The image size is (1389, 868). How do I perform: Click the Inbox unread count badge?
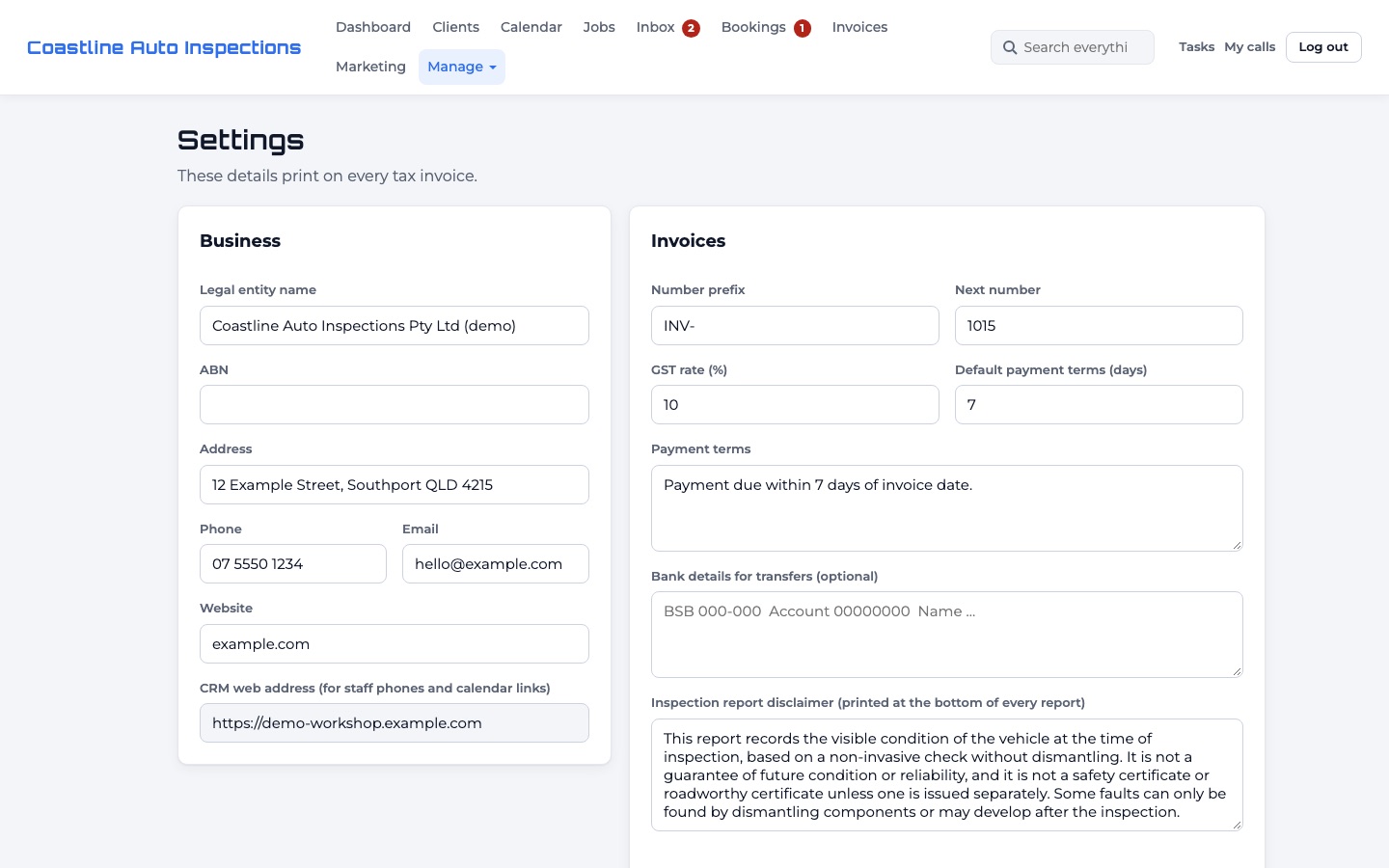click(x=691, y=28)
